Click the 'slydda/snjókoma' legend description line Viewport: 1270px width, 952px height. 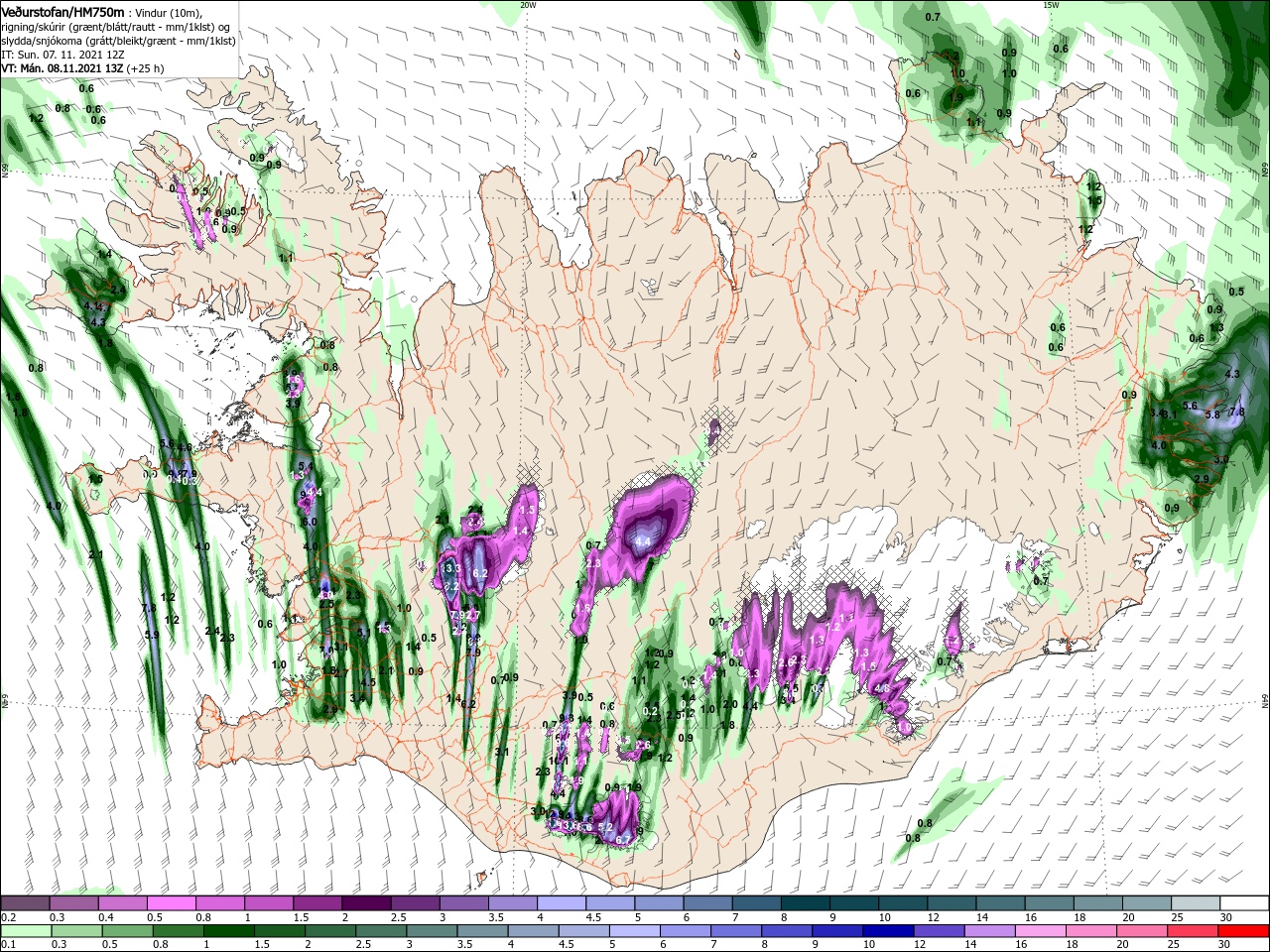point(117,41)
